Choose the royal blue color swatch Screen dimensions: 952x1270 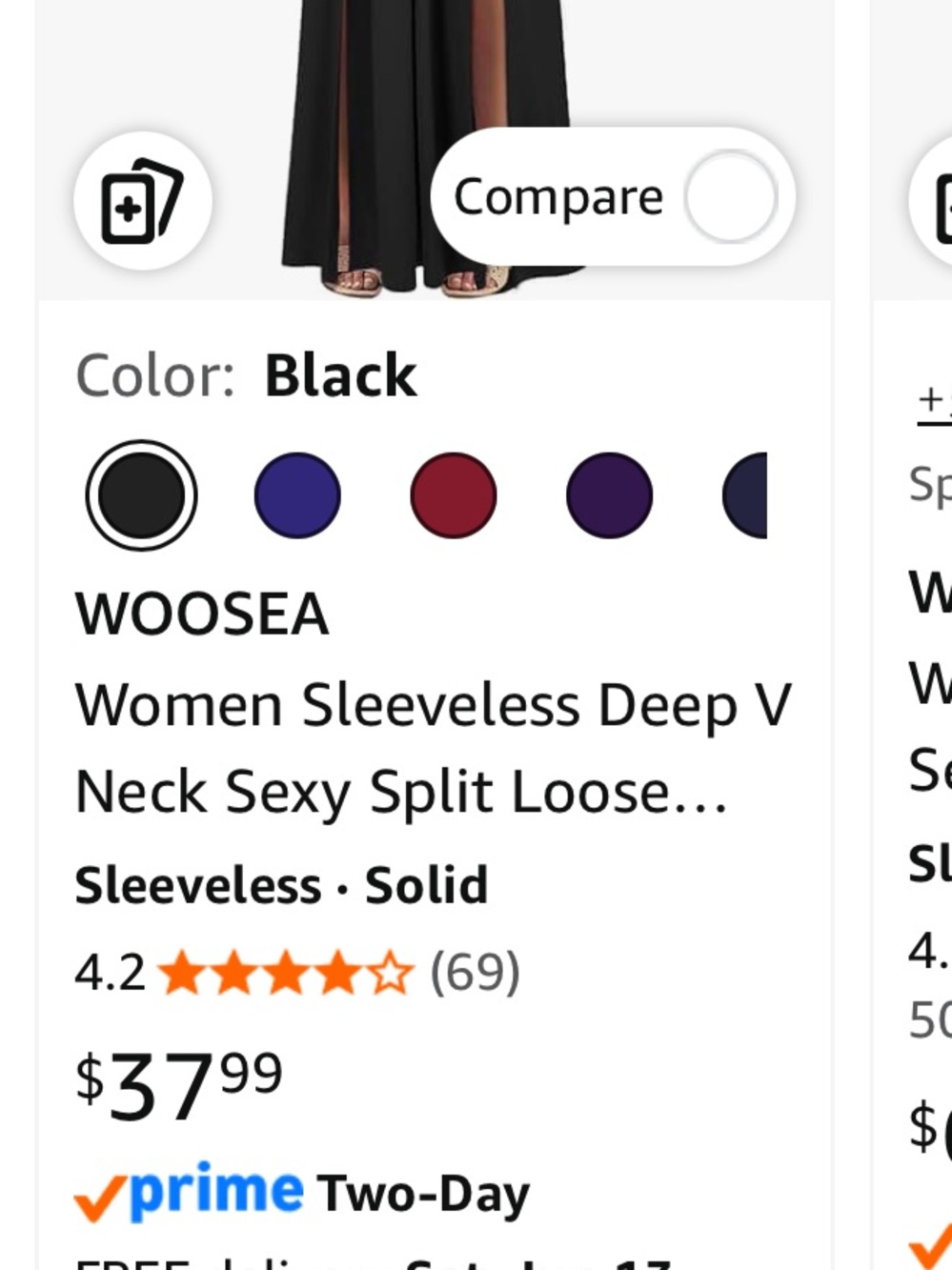coord(297,495)
